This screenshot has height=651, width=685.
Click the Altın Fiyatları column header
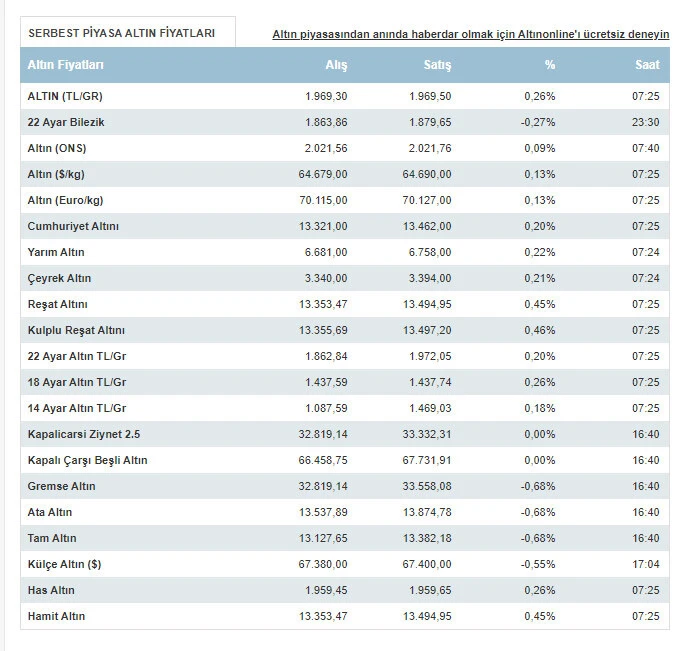click(66, 65)
